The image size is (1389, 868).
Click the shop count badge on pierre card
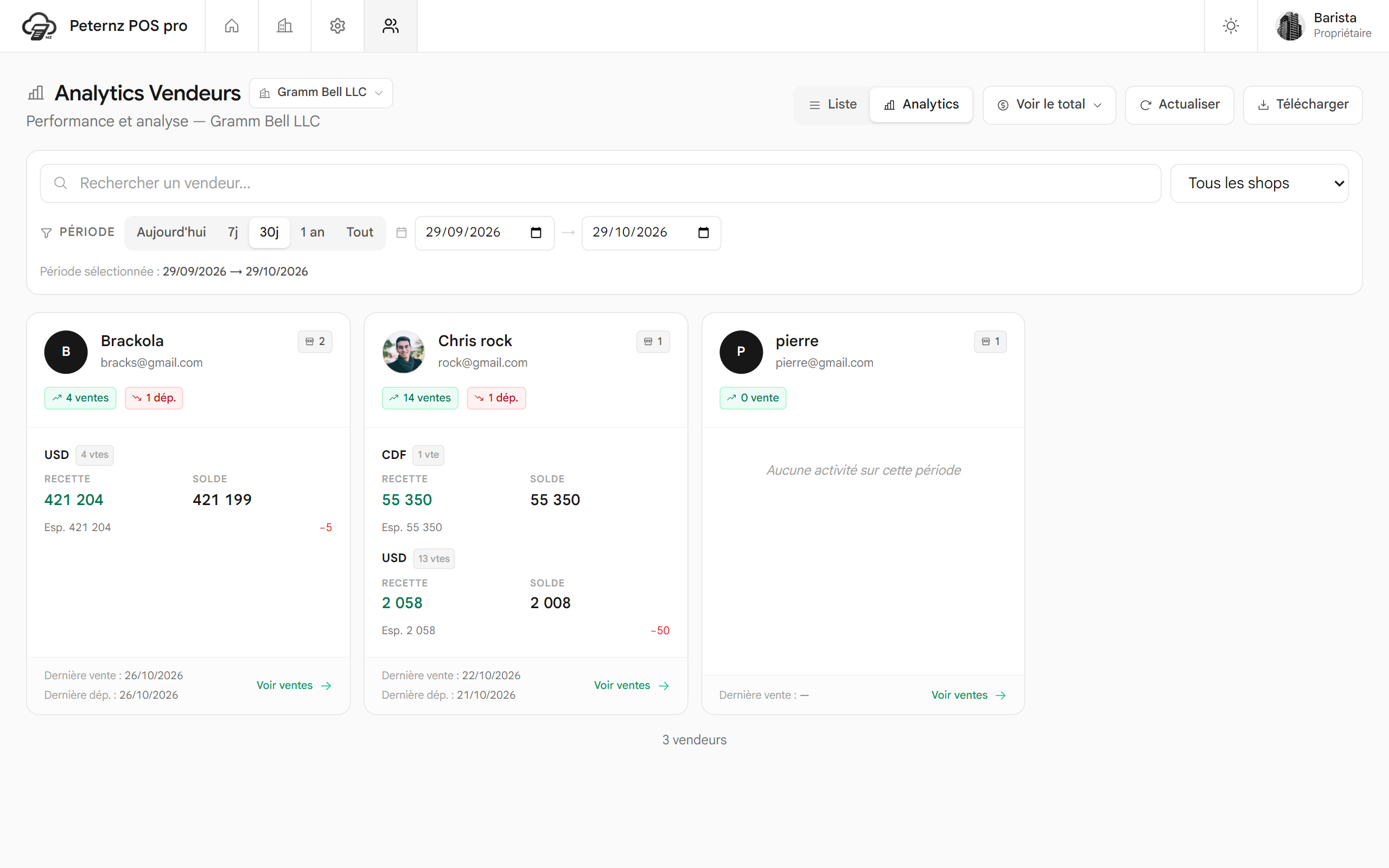click(x=991, y=342)
